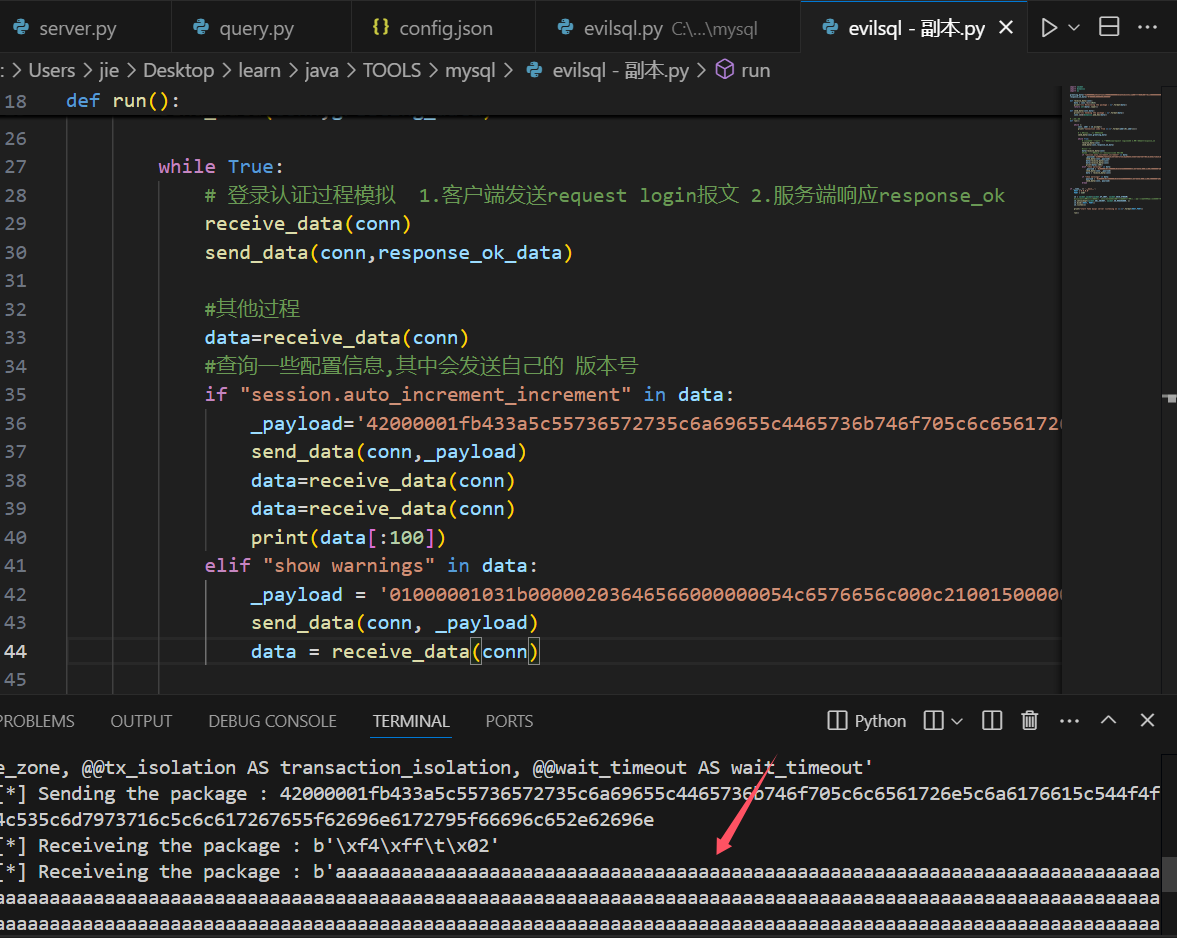
Task: Kill terminal with the trash icon
Action: [x=1029, y=720]
